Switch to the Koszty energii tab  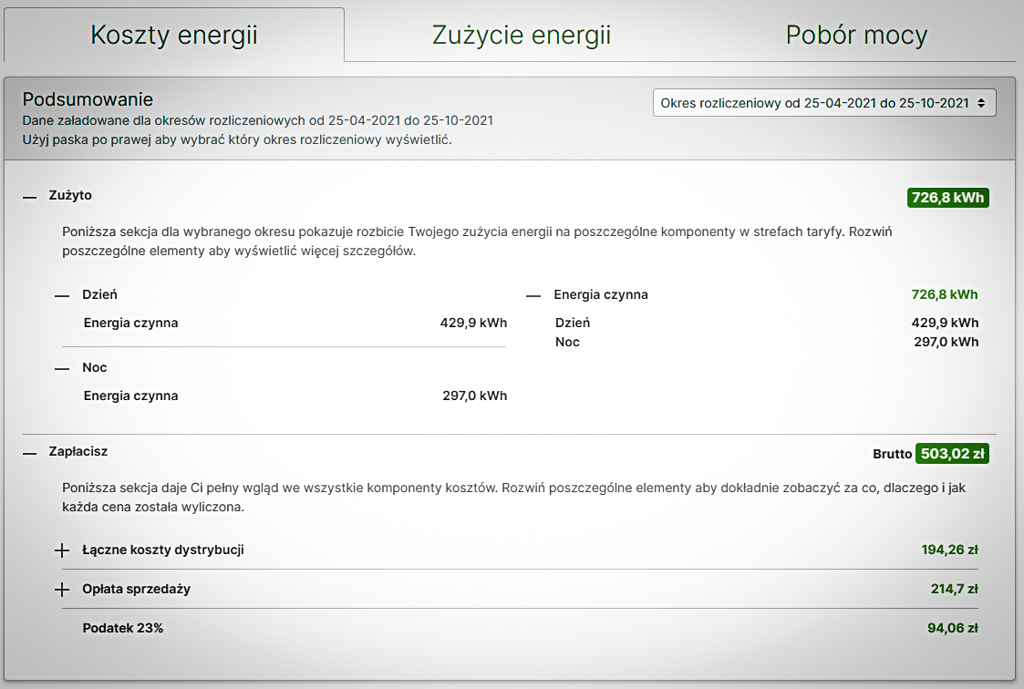174,35
